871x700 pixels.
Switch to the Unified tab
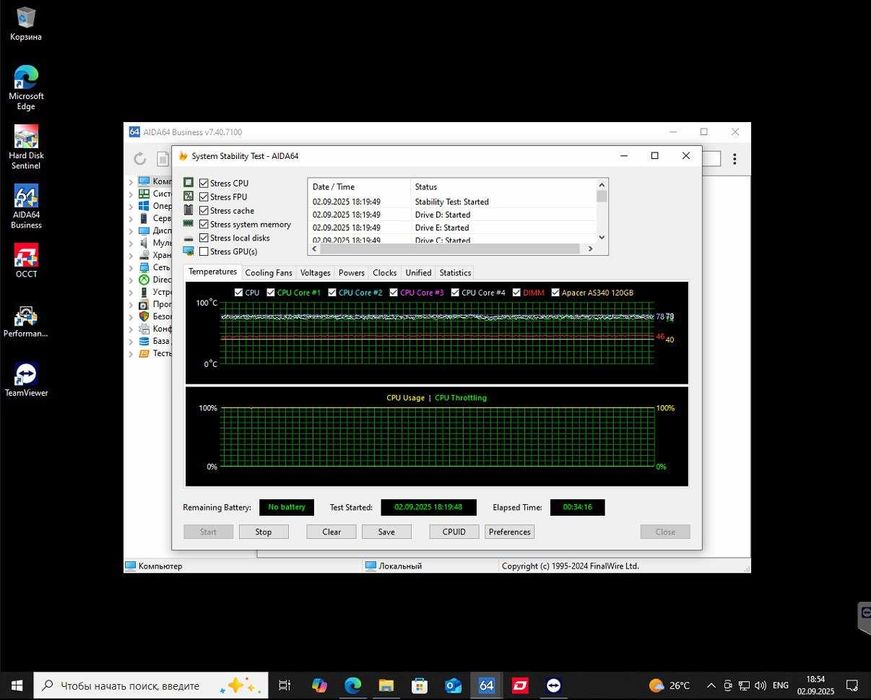click(x=418, y=273)
